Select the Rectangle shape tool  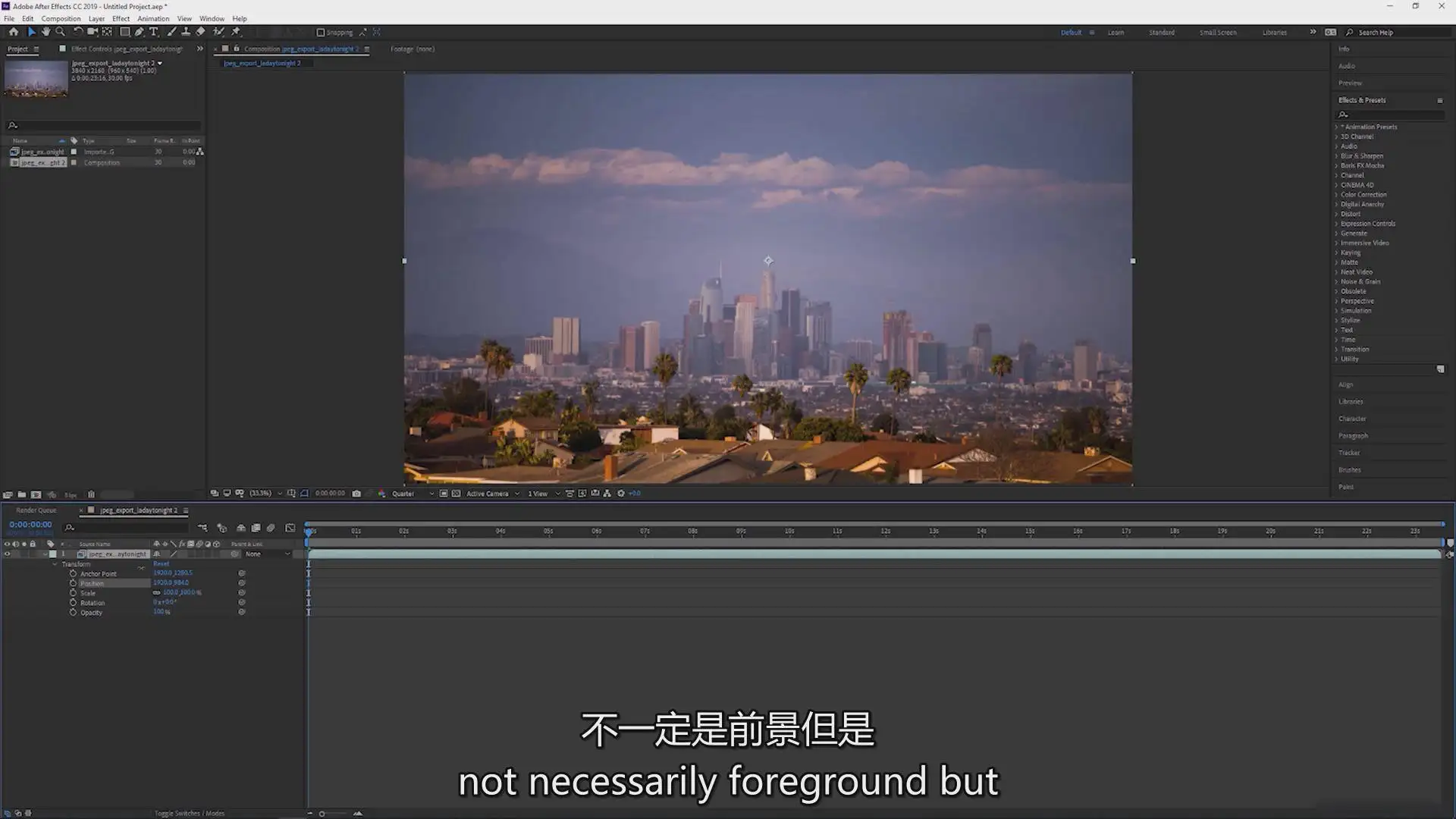pyautogui.click(x=125, y=32)
